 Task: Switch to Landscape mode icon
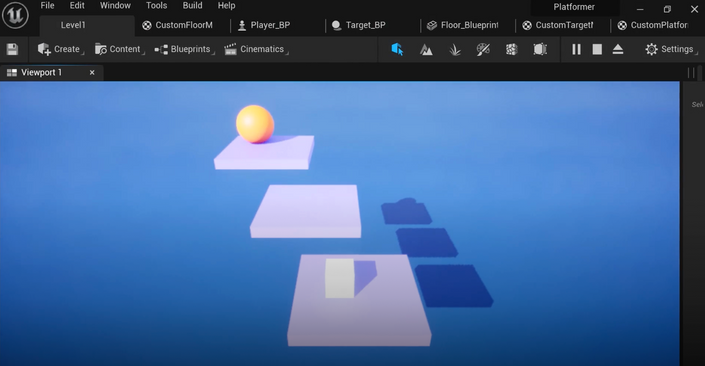click(426, 49)
